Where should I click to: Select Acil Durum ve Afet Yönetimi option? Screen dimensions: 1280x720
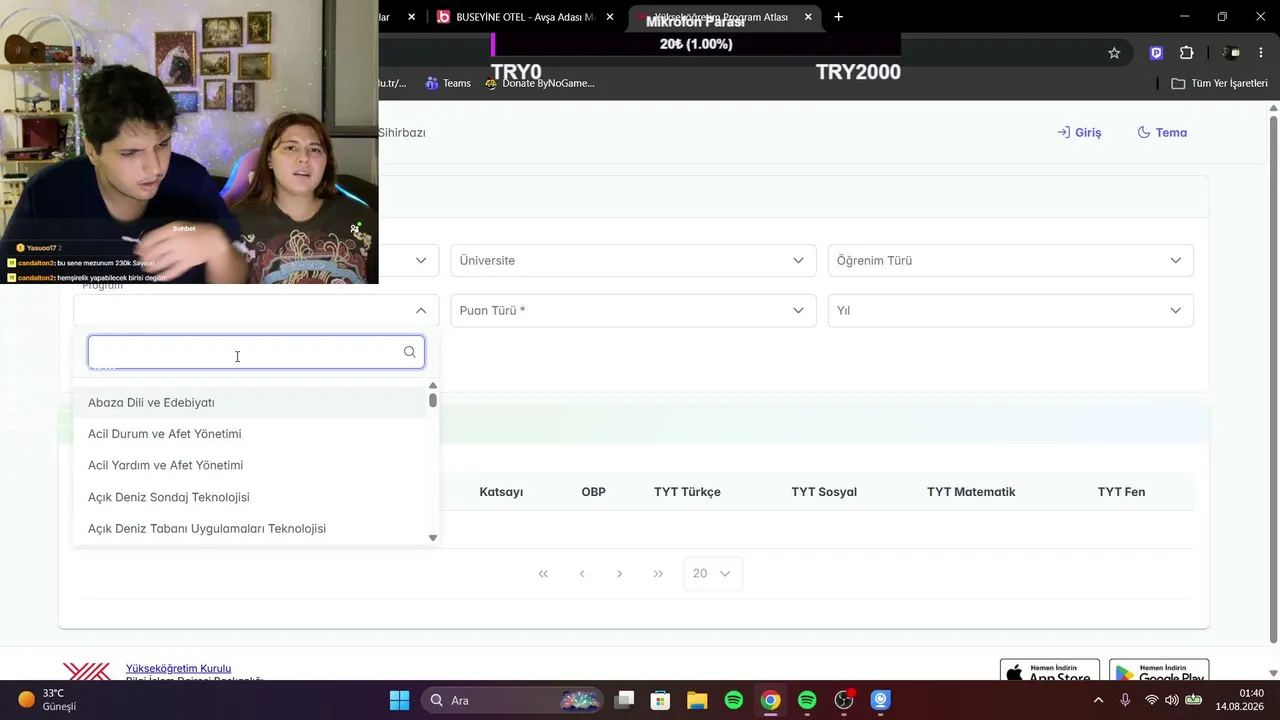(x=250, y=434)
